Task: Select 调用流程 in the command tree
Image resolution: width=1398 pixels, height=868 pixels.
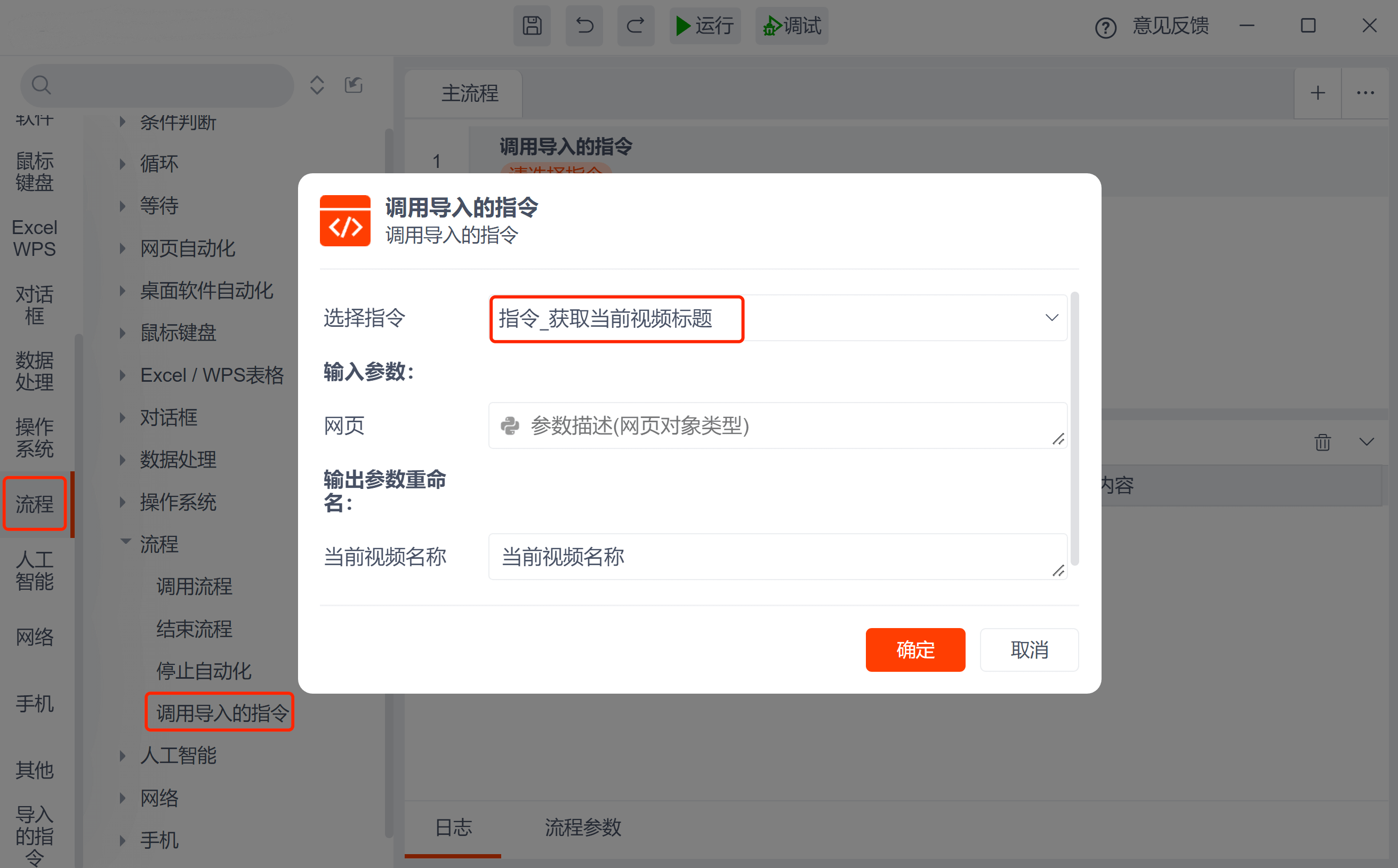Action: click(x=194, y=586)
